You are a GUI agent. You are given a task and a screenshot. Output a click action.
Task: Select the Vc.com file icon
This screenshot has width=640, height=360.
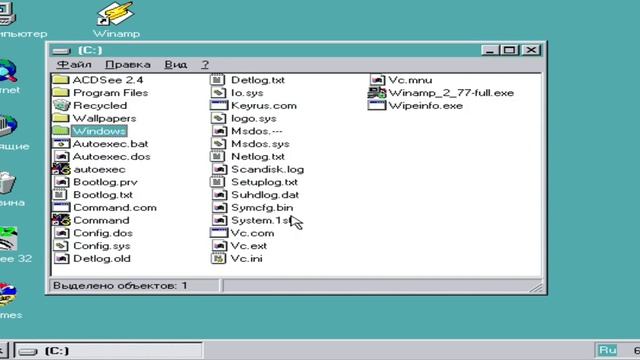pos(218,233)
